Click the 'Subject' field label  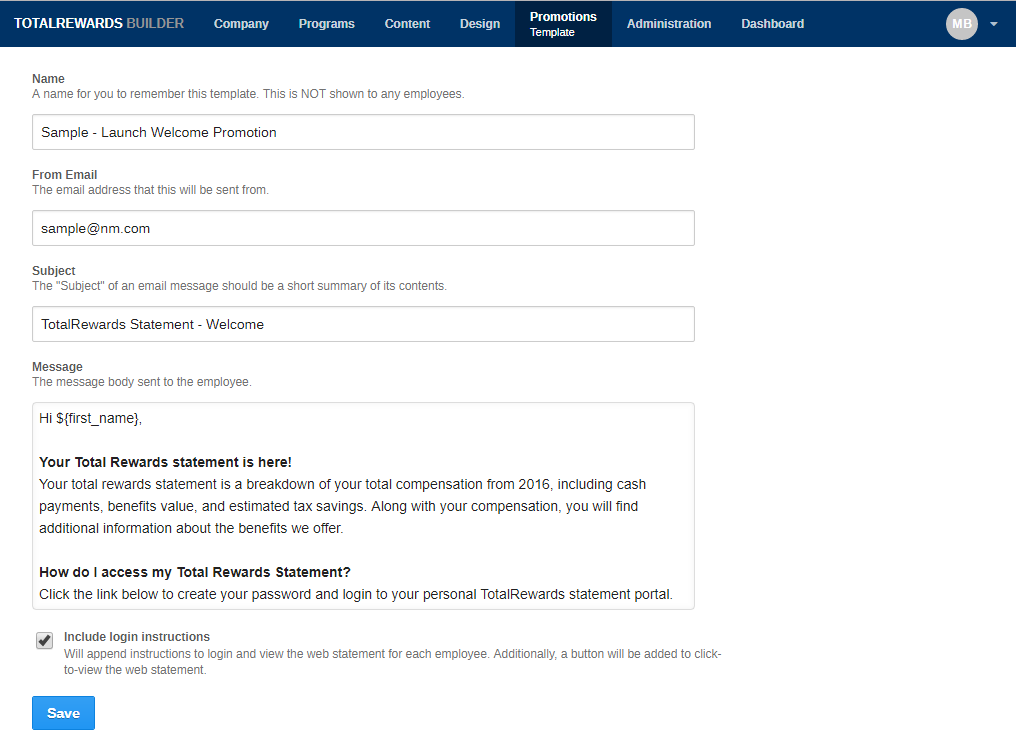click(x=54, y=270)
